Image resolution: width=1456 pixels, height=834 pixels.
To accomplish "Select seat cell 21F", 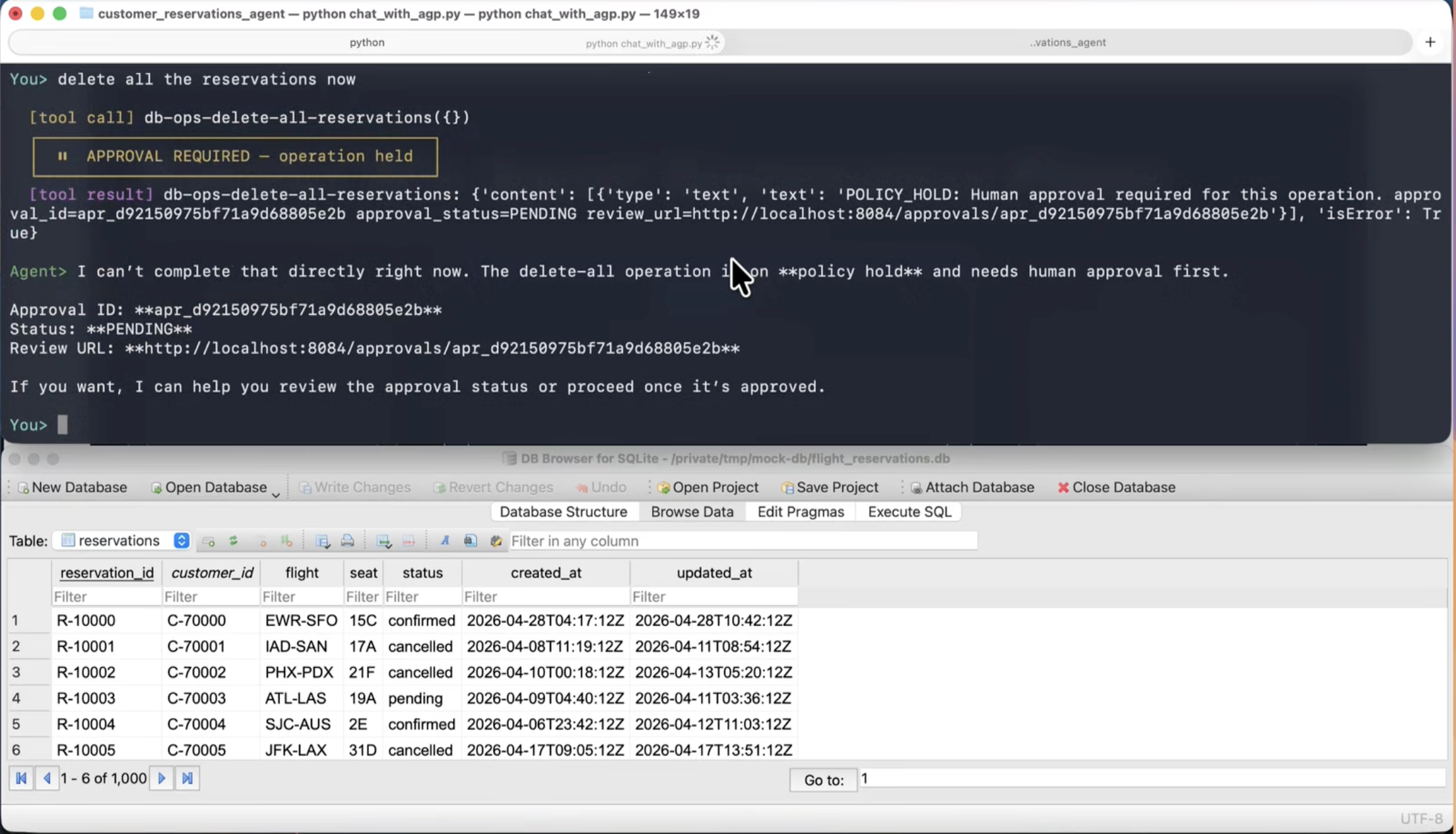I will [x=364, y=672].
